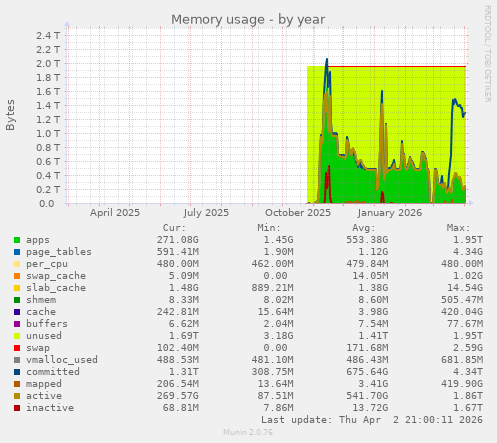Click the 'cache' legend label

pos(41,312)
